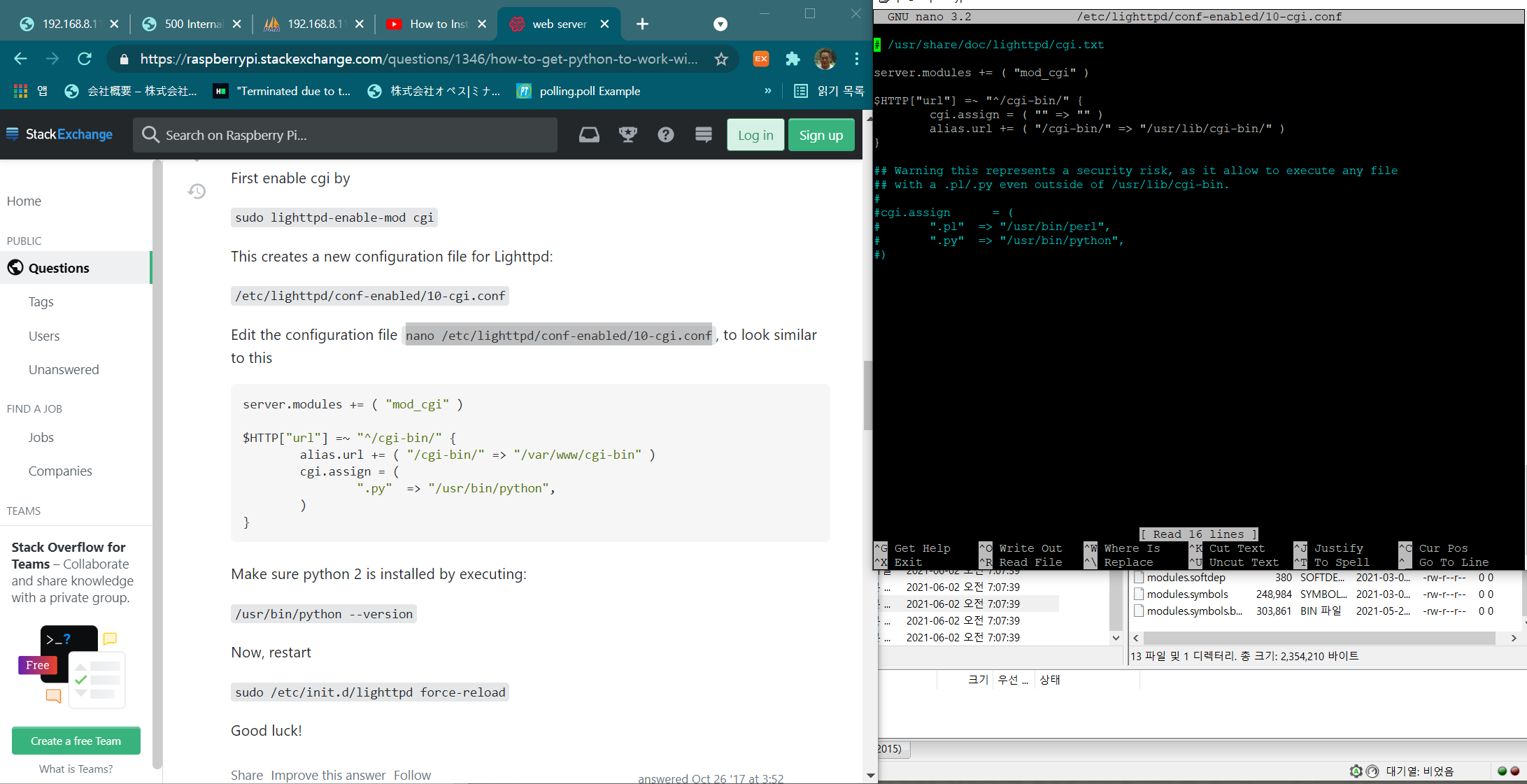Screen dimensions: 1527x784
Task: Open the Chrome three-dot menu
Action: click(856, 59)
